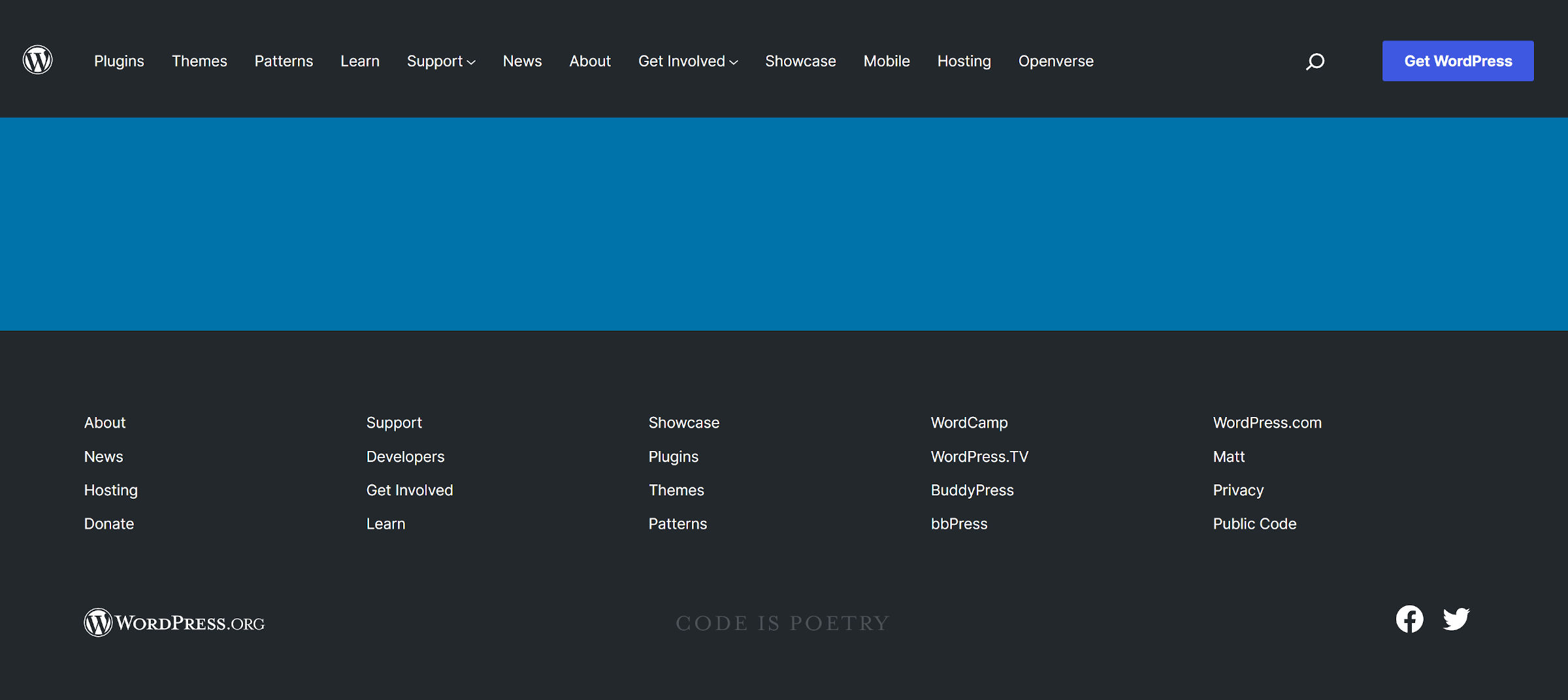Open the WordCamp footer link
Image resolution: width=1568 pixels, height=700 pixels.
tap(969, 422)
